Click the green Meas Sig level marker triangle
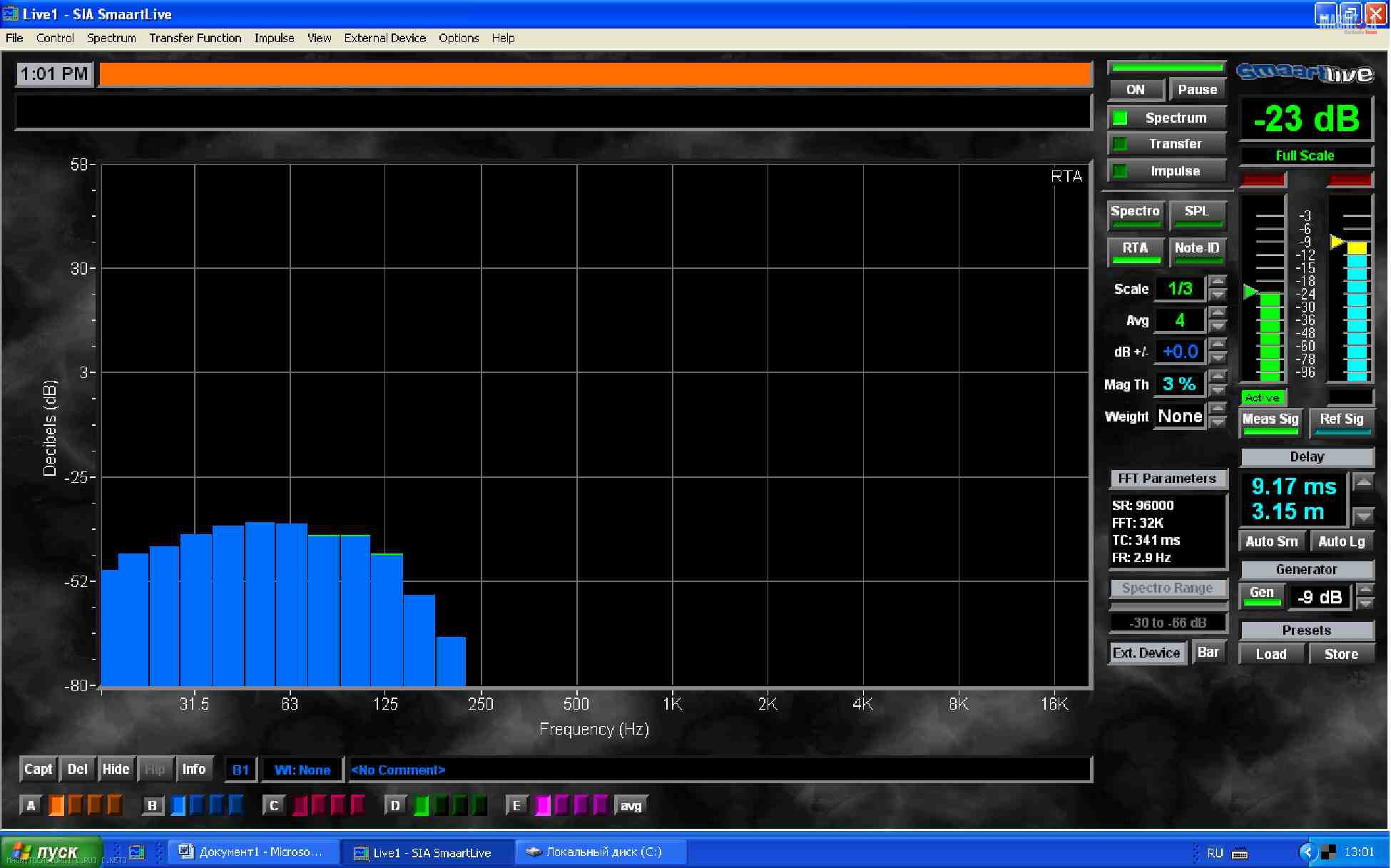This screenshot has width=1391, height=868. [1250, 291]
